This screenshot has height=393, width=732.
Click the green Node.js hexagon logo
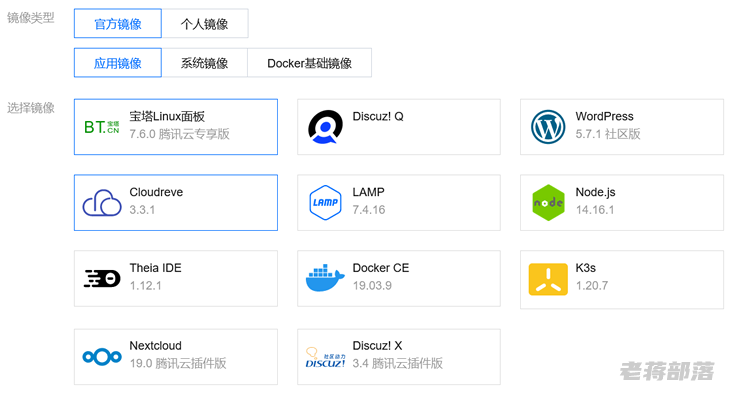pyautogui.click(x=548, y=203)
